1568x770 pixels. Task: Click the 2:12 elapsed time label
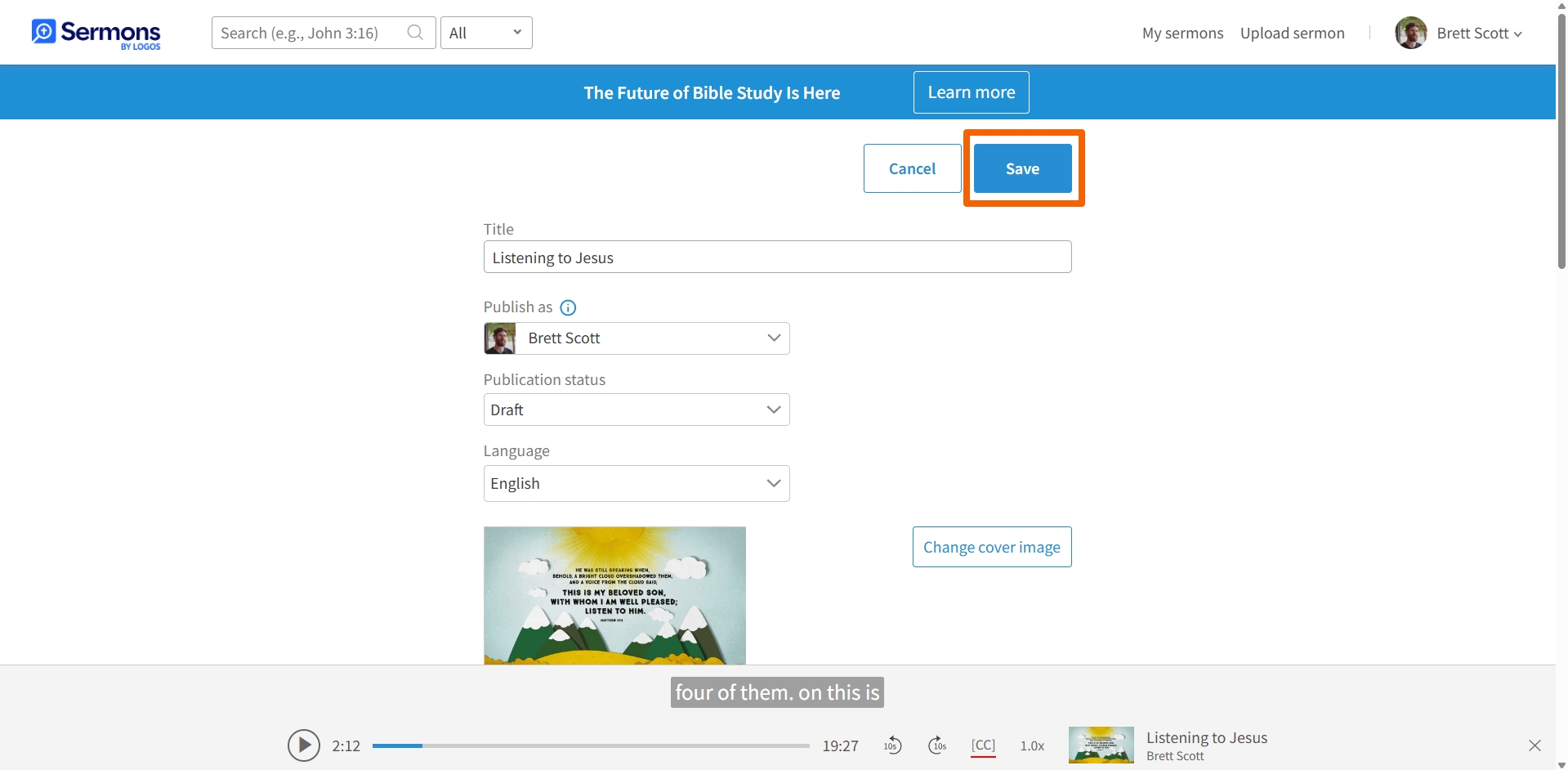346,745
